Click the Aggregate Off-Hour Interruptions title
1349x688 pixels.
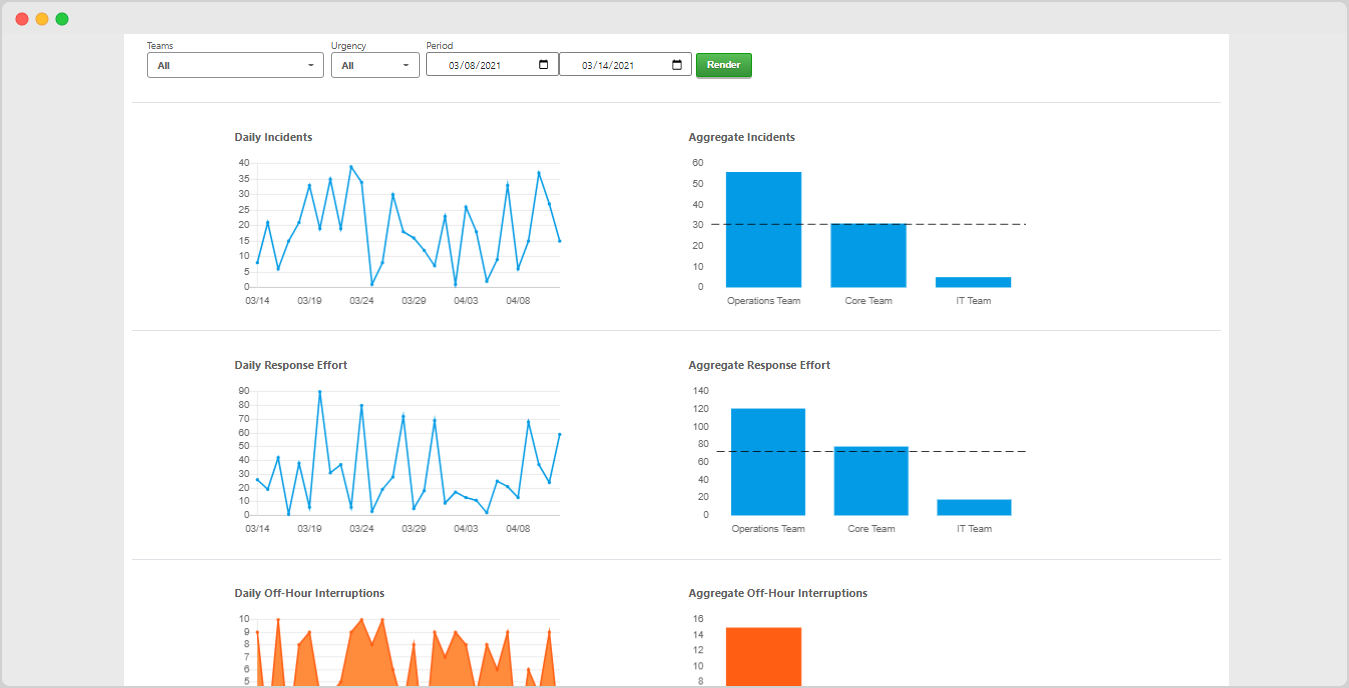point(778,593)
